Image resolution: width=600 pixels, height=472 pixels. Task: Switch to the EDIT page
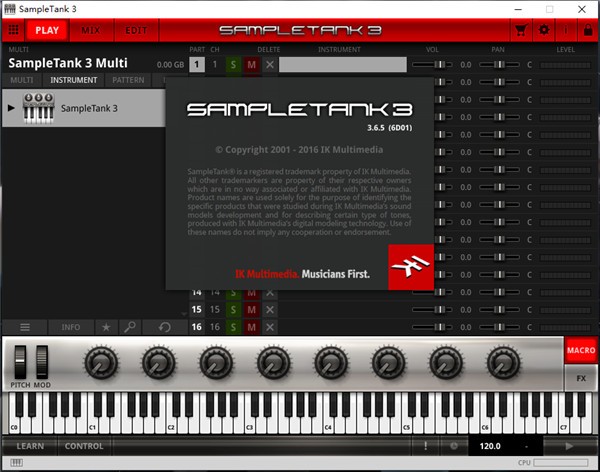point(136,30)
